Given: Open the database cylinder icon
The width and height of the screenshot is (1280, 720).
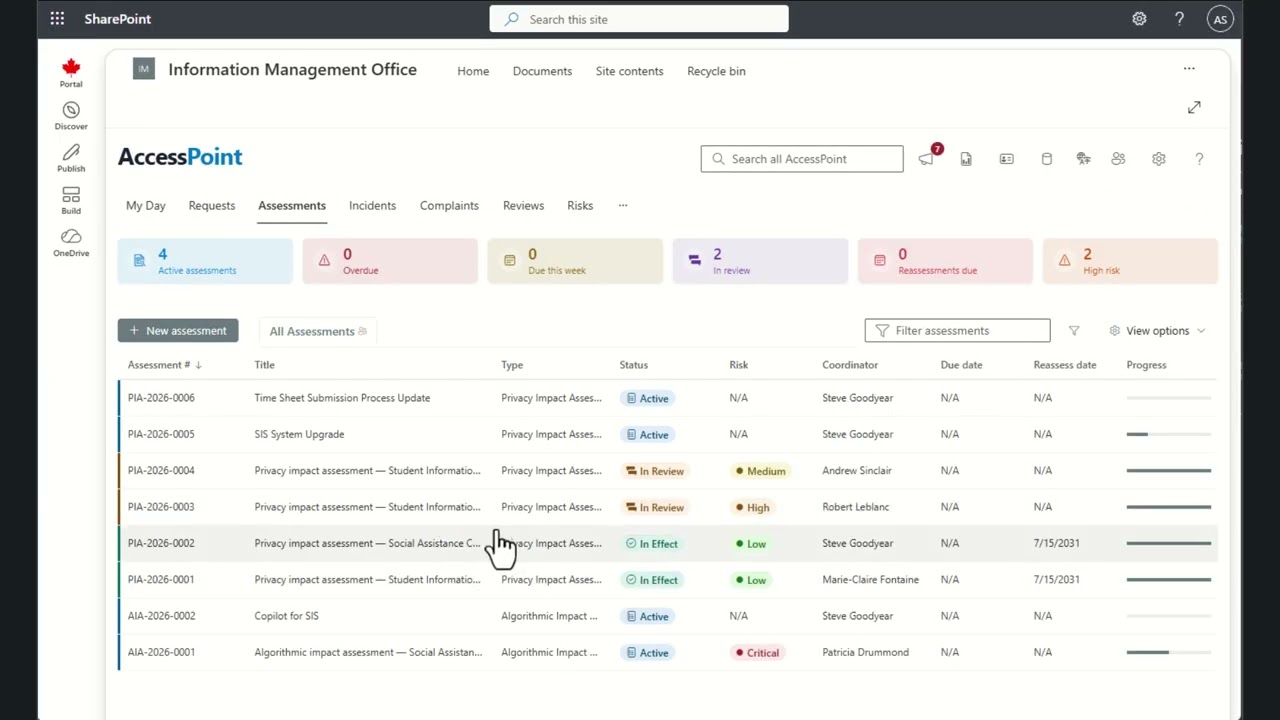Looking at the screenshot, I should point(1046,159).
